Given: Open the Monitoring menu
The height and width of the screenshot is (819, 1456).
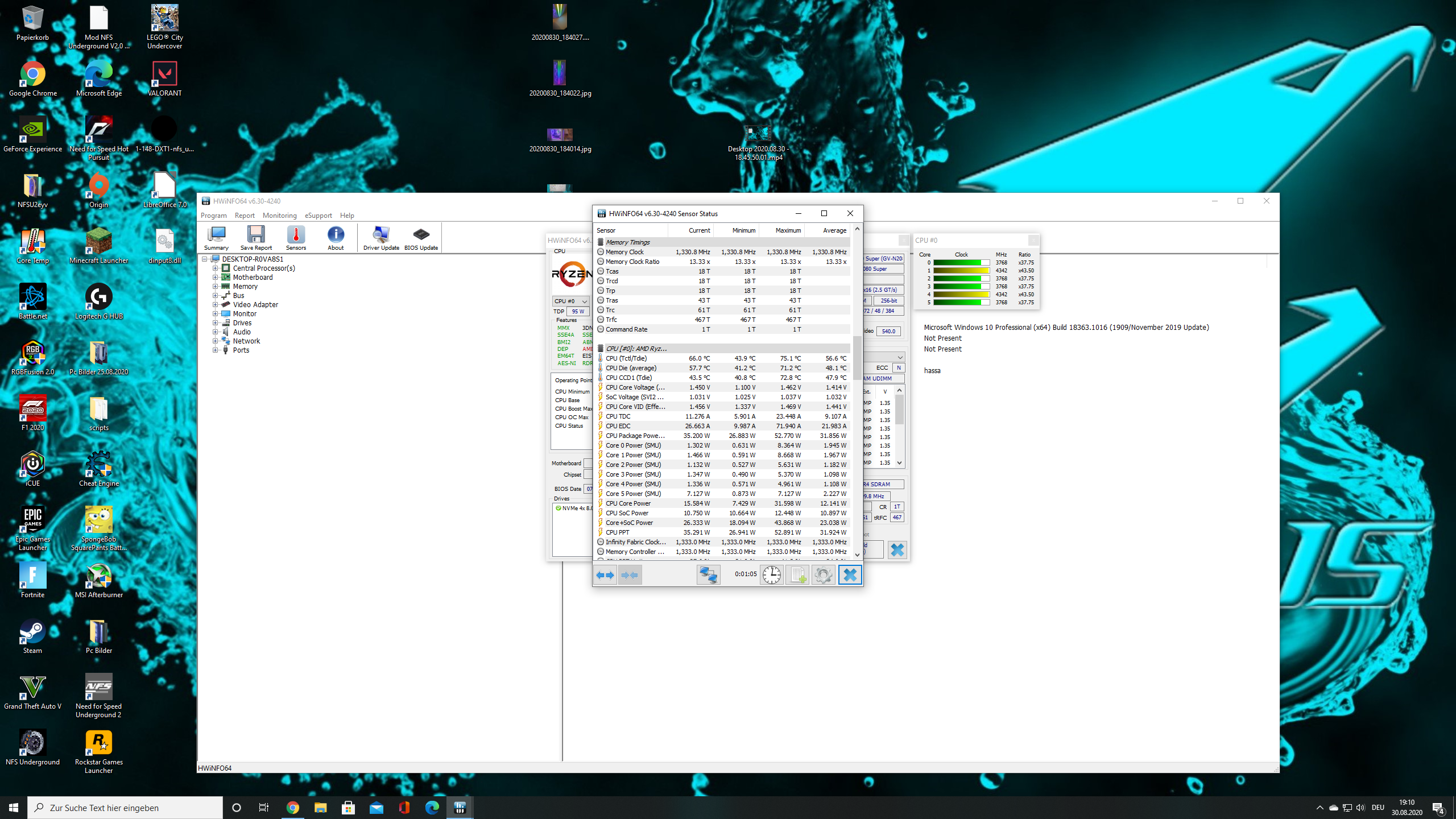Looking at the screenshot, I should 279,216.
